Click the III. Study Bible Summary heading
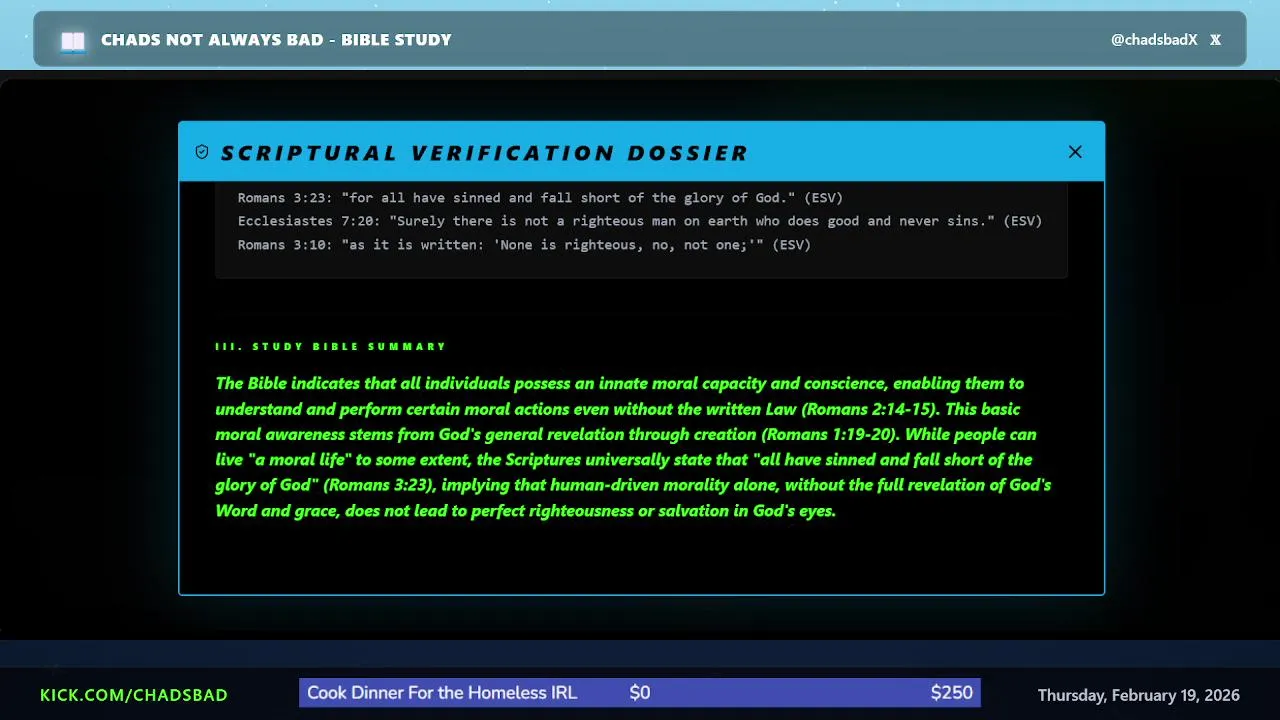Image resolution: width=1280 pixels, height=720 pixels. point(331,347)
